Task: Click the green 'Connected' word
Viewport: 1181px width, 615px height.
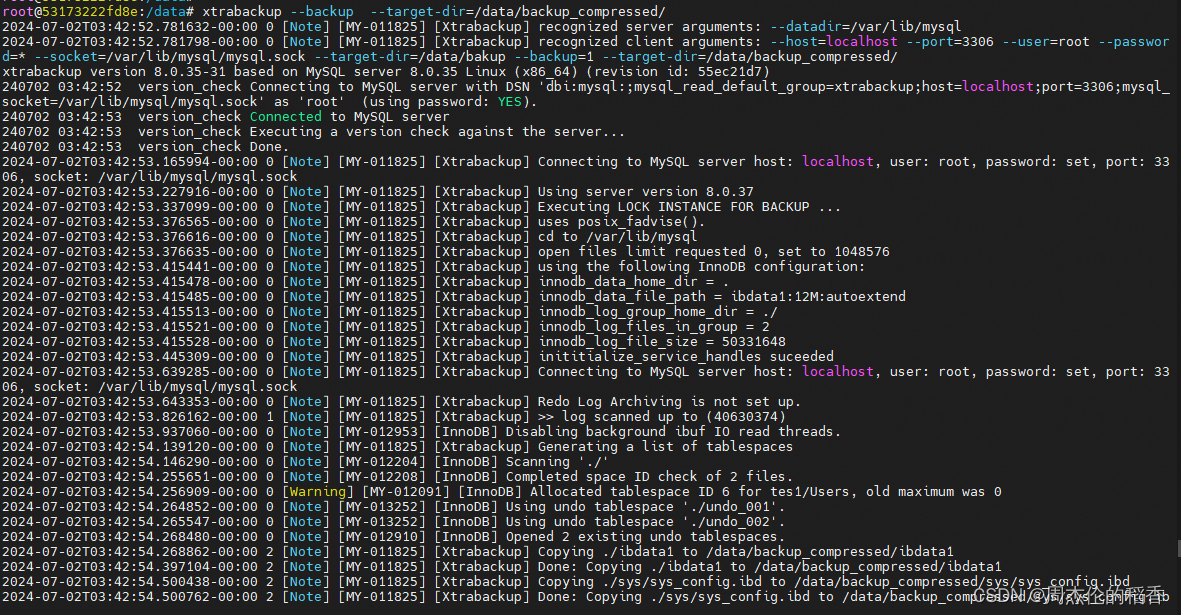Action: tap(285, 117)
